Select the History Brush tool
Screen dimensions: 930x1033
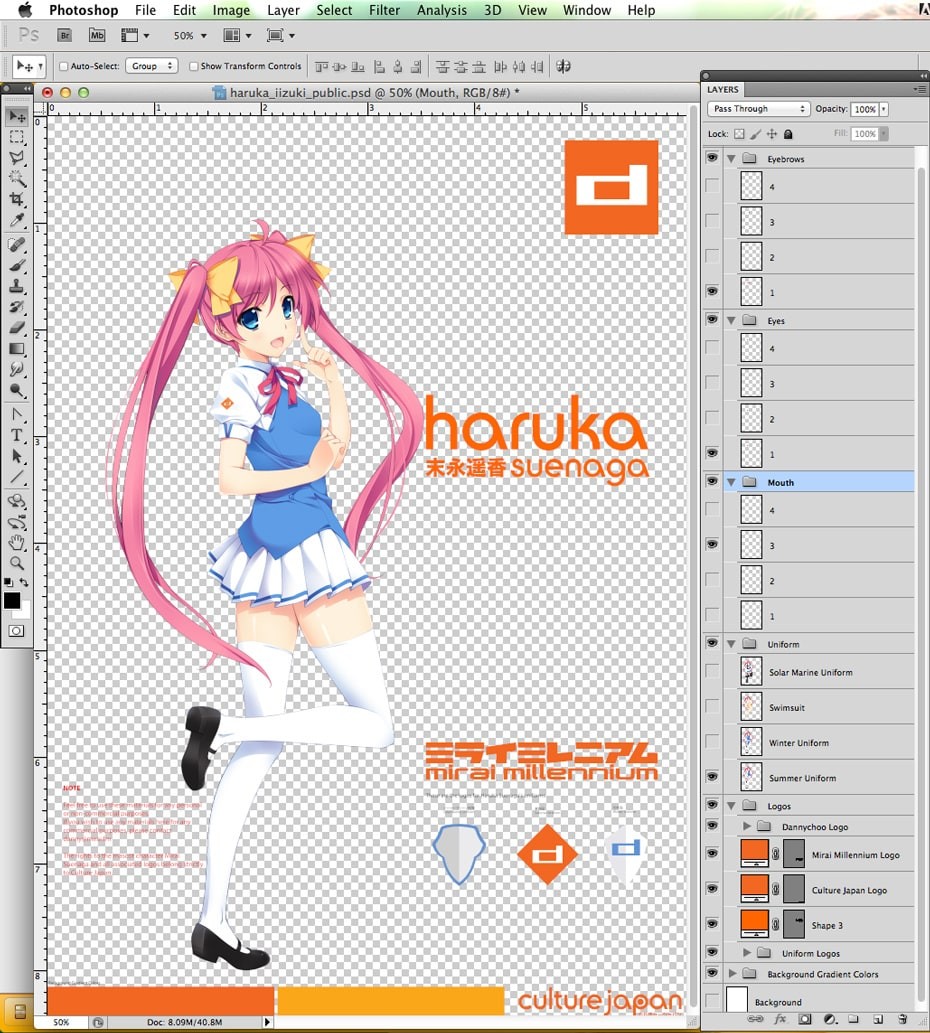click(17, 307)
